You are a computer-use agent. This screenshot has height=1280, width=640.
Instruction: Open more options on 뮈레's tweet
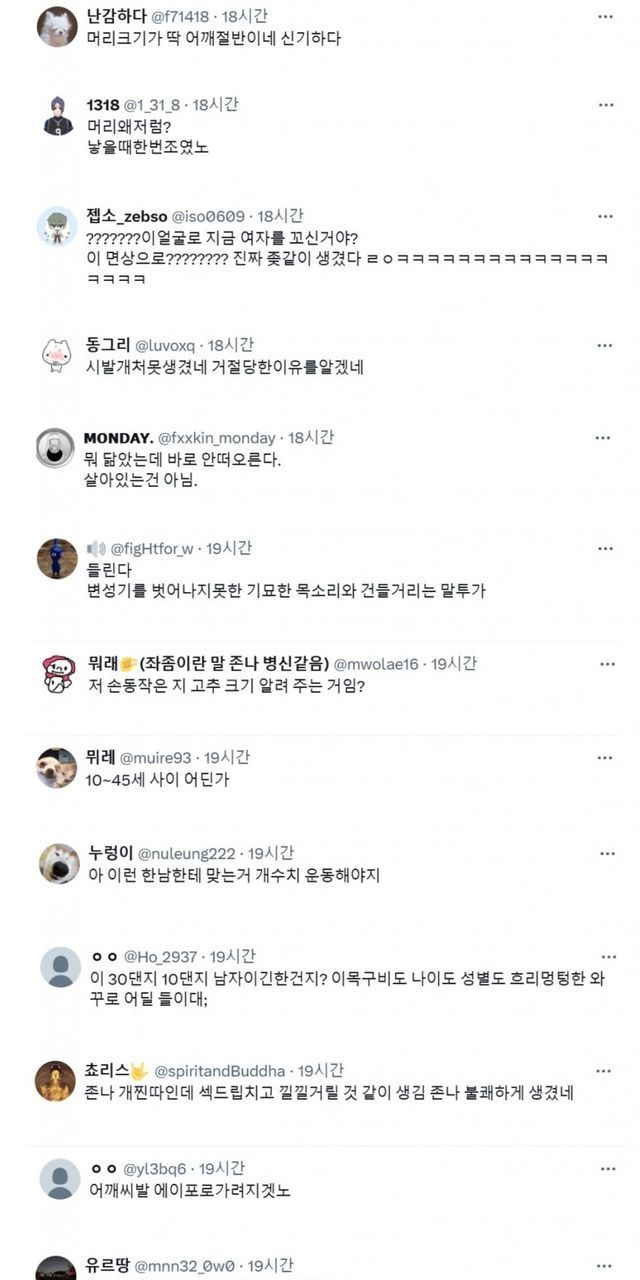(x=606, y=758)
